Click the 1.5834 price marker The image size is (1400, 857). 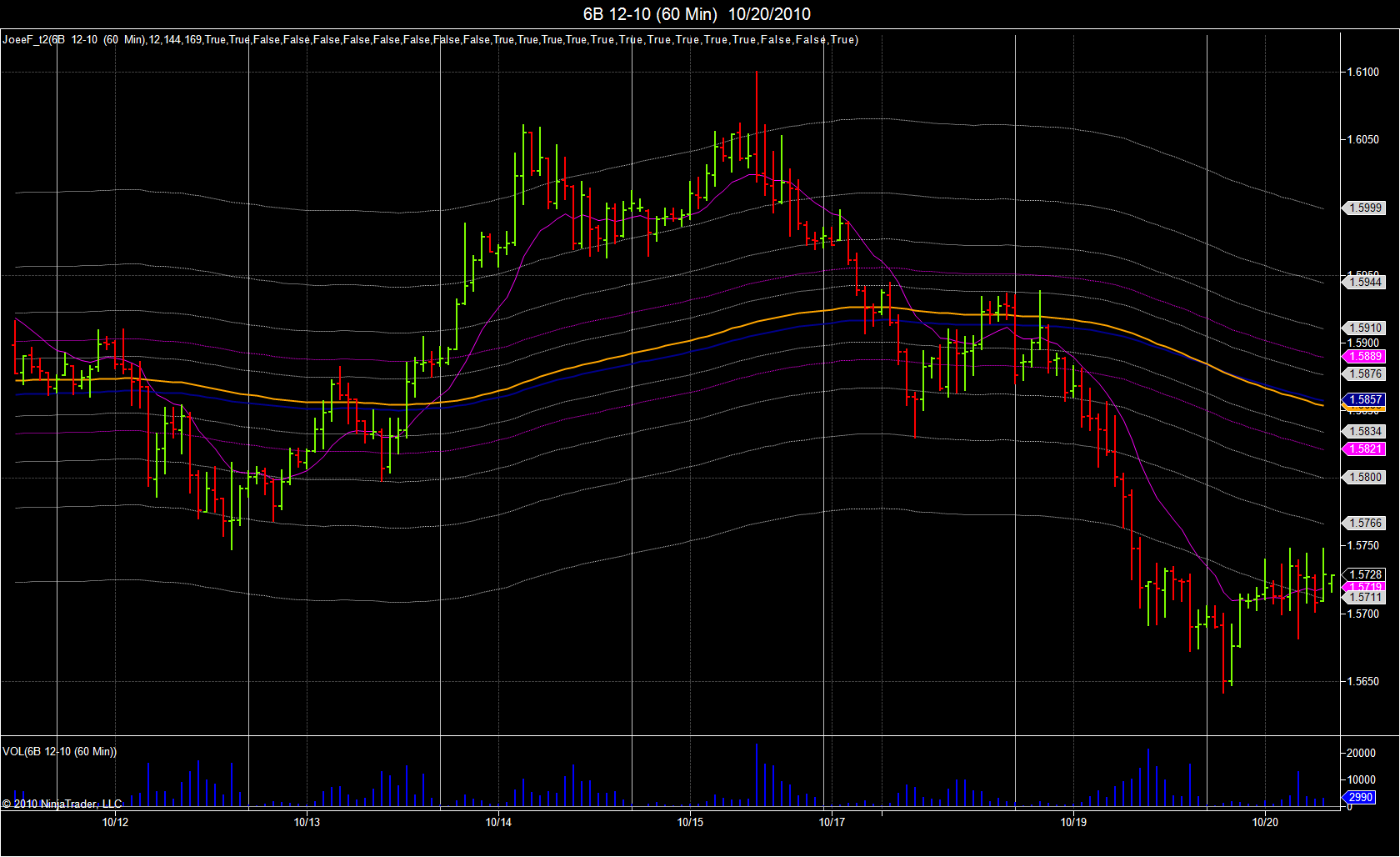tap(1364, 431)
